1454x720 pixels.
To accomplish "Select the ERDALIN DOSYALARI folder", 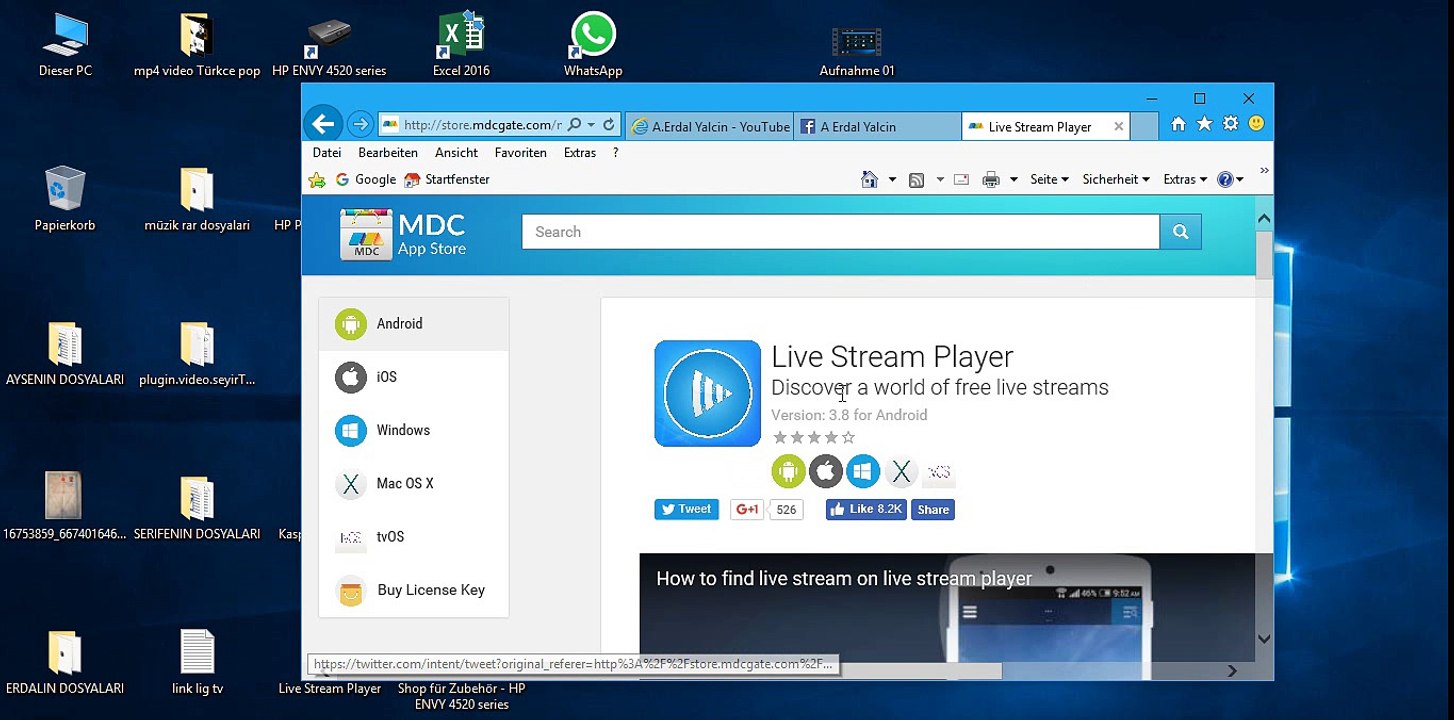I will [x=65, y=662].
